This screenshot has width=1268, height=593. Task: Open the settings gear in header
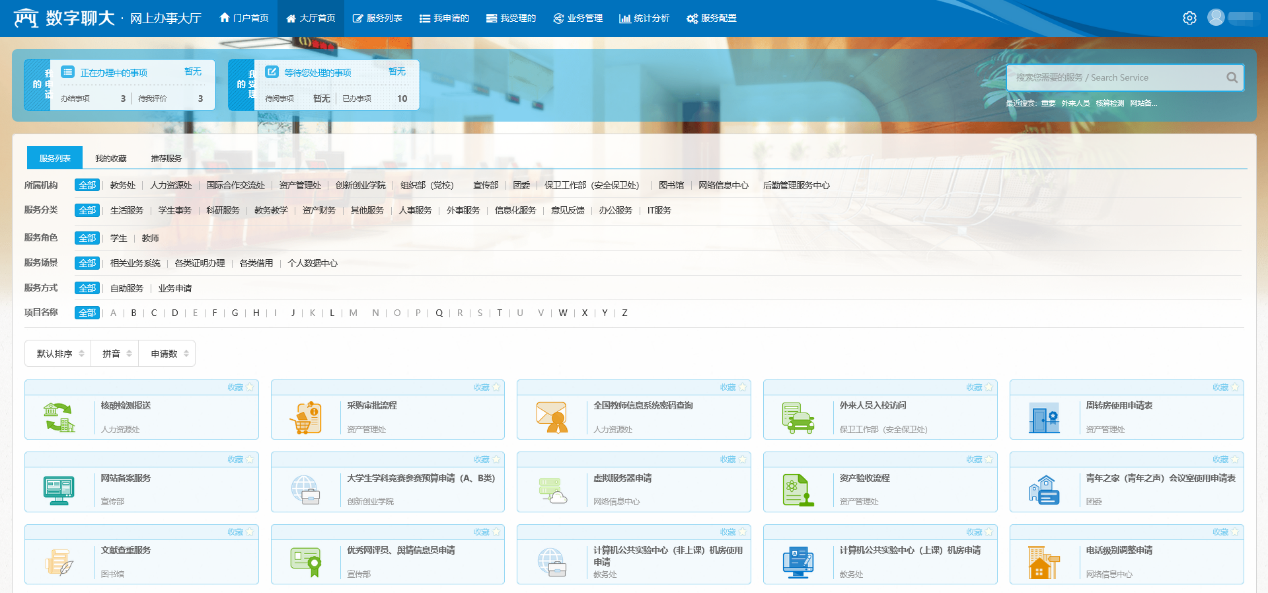click(1189, 18)
